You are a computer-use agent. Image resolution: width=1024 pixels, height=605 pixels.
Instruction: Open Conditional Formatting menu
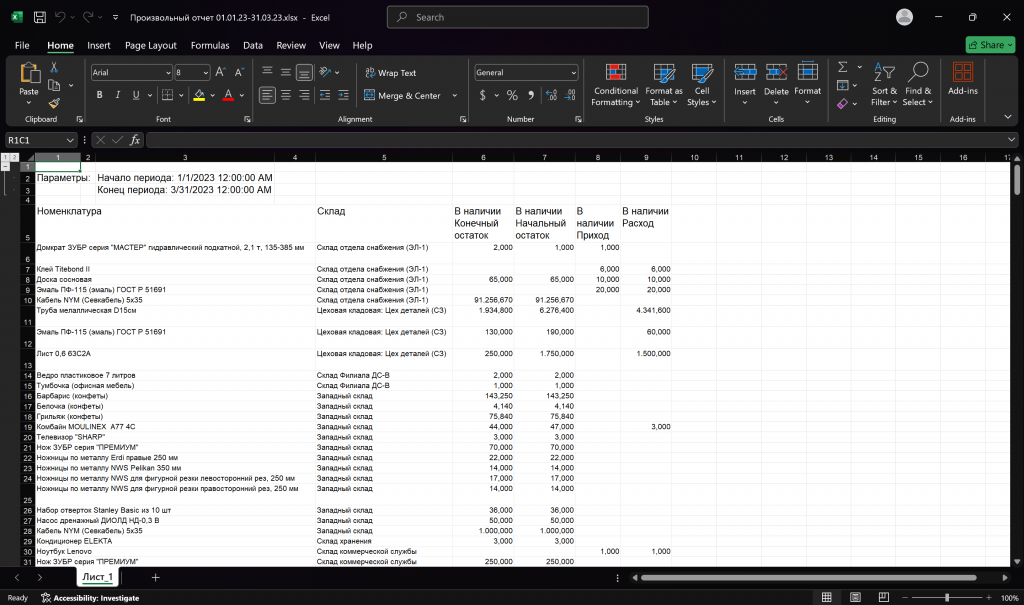click(615, 84)
